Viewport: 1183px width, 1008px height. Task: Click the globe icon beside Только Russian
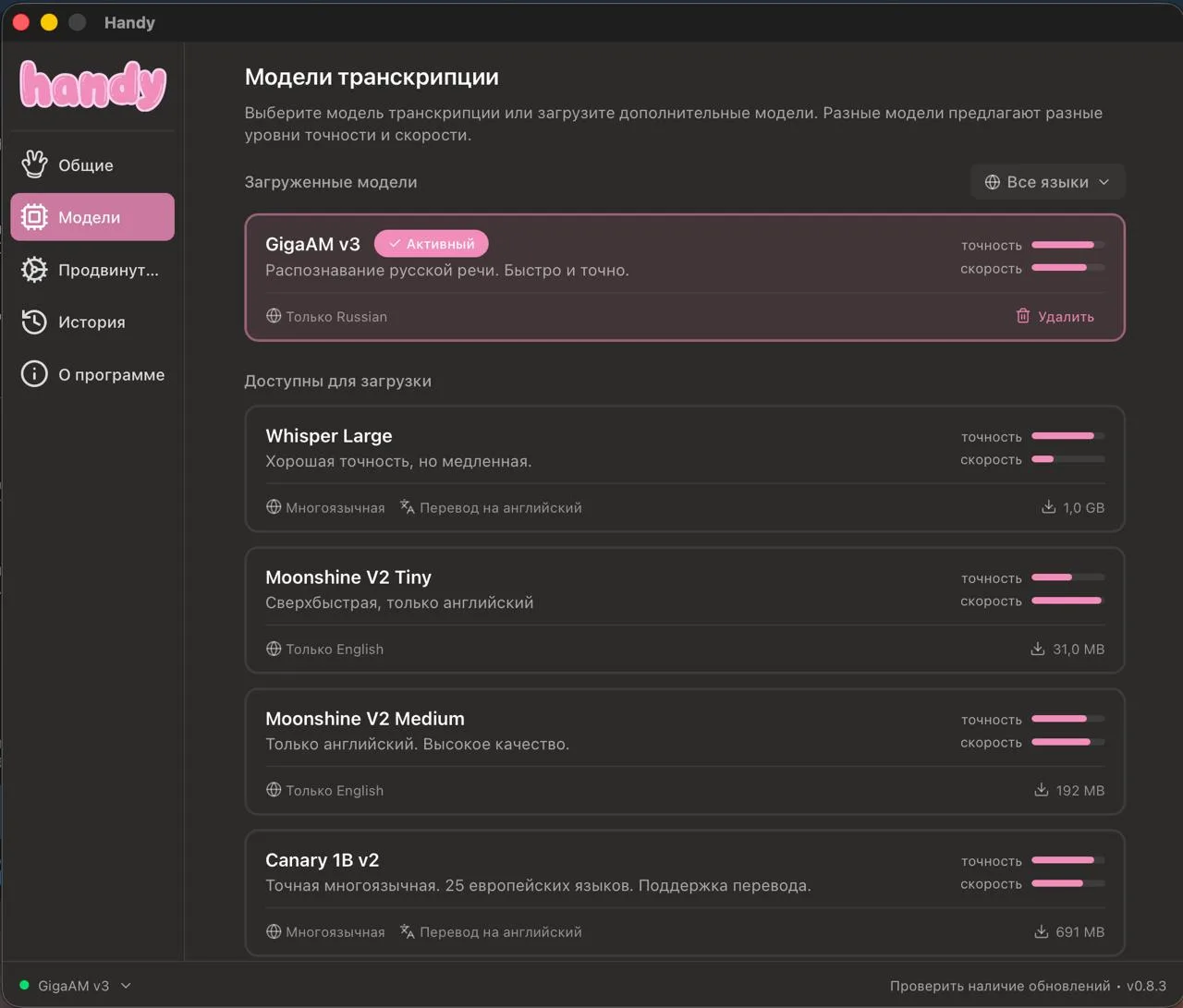[274, 316]
